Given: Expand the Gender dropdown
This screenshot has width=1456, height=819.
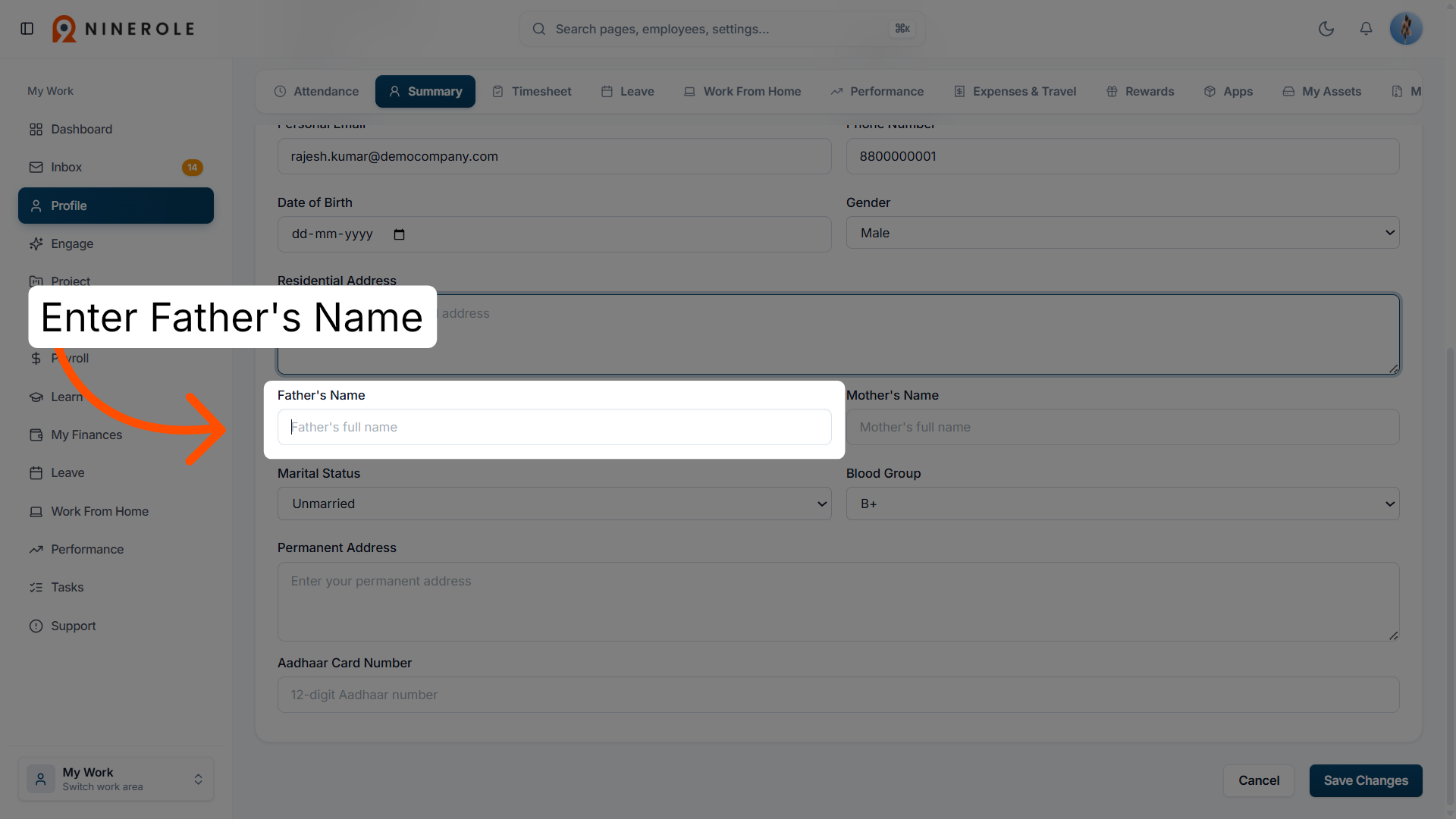Looking at the screenshot, I should tap(1122, 233).
